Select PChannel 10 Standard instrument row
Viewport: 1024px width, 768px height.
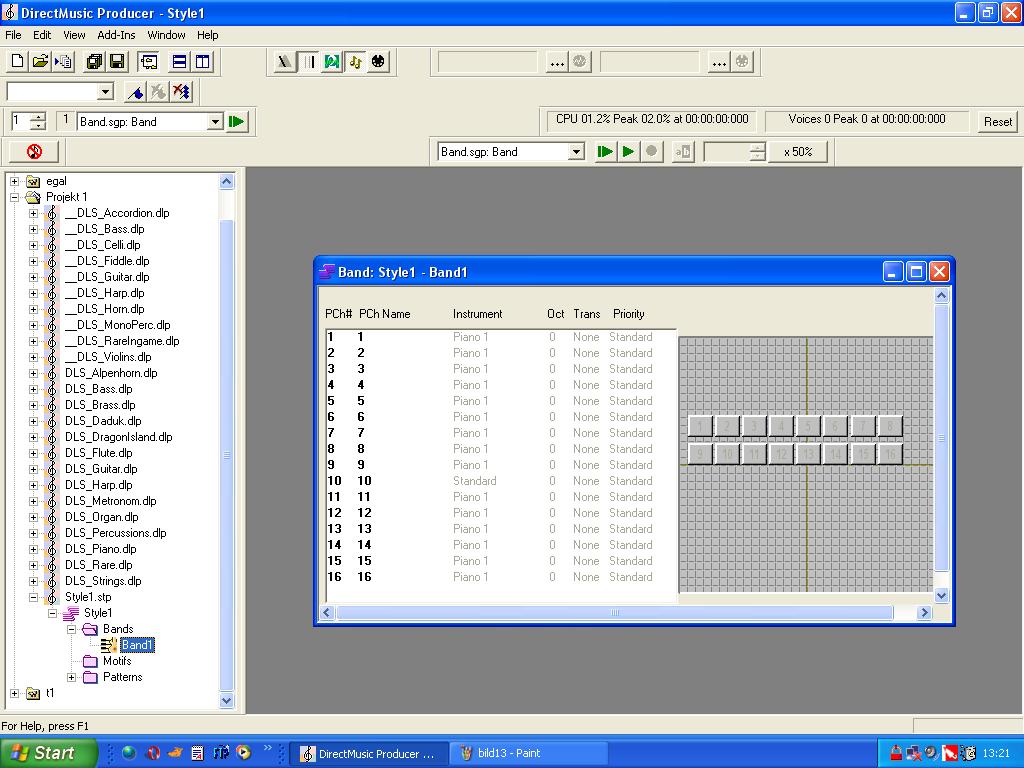point(474,481)
